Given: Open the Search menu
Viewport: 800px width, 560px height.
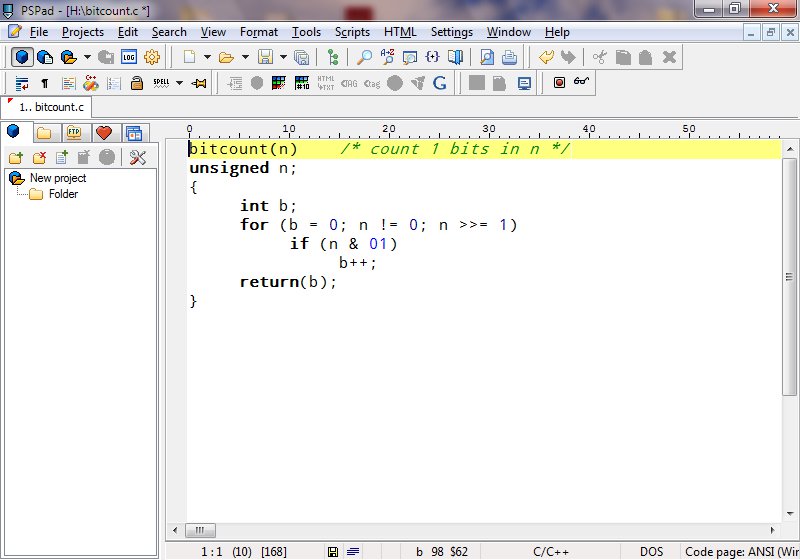Looking at the screenshot, I should tap(169, 32).
